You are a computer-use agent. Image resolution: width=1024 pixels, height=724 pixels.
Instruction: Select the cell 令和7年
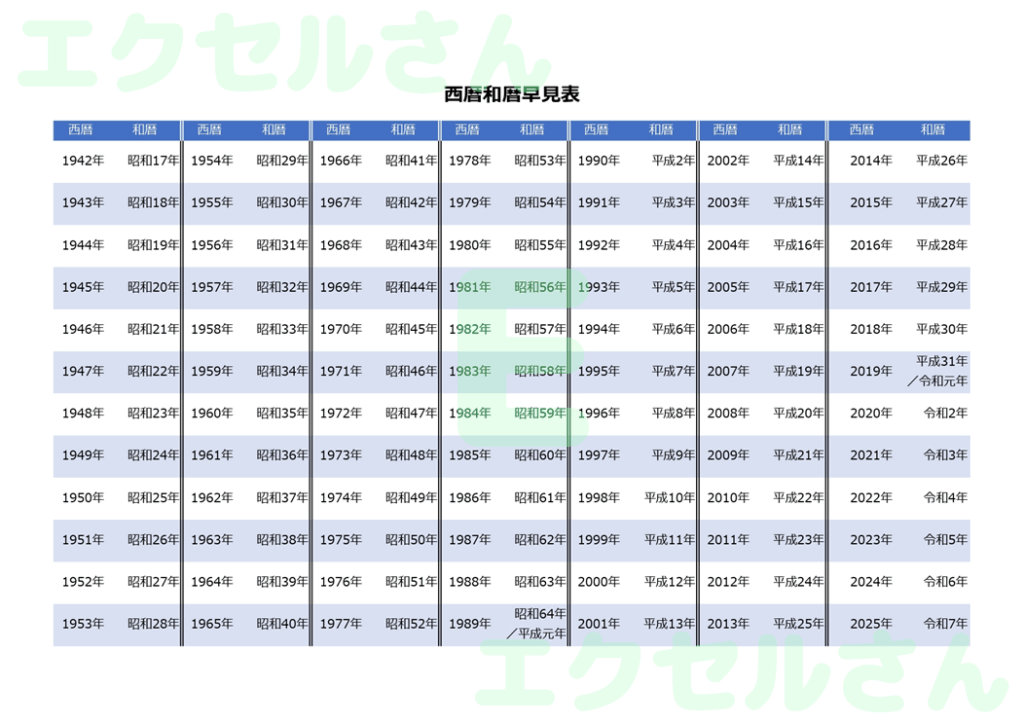click(x=946, y=624)
